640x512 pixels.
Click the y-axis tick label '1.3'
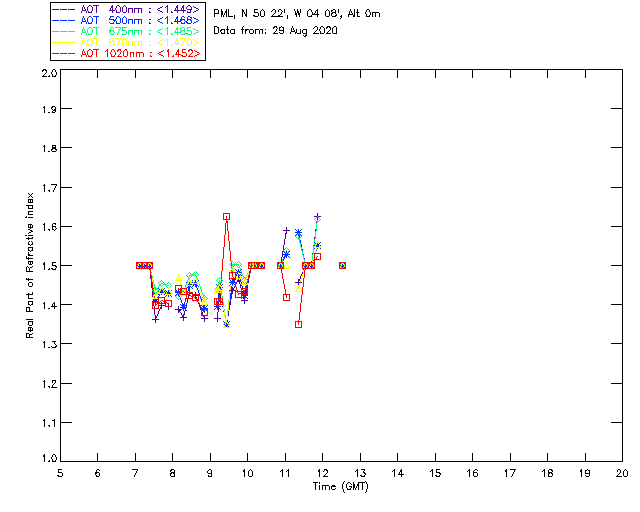pyautogui.click(x=49, y=344)
